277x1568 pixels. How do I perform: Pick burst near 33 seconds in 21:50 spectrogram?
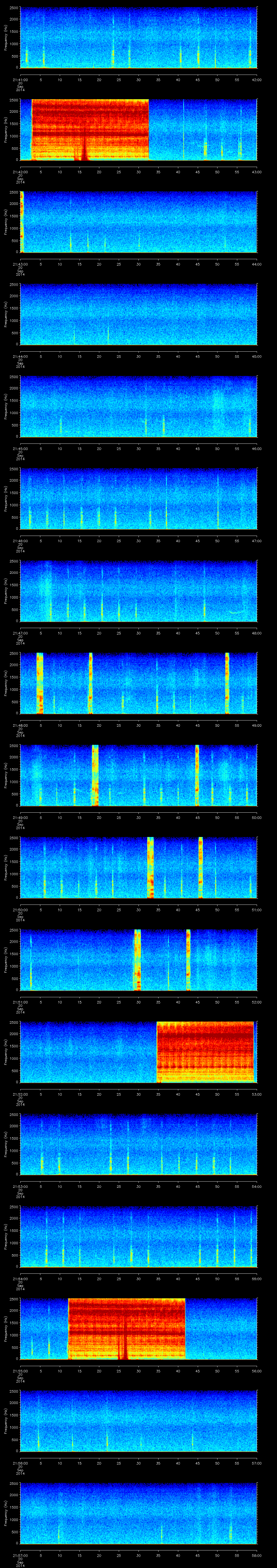click(x=150, y=867)
